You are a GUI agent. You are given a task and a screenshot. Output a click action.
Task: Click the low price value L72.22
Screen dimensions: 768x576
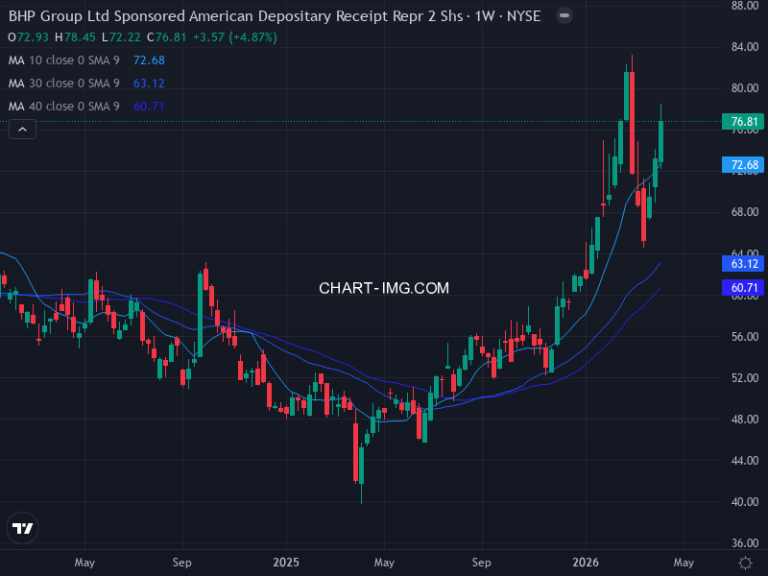(x=121, y=37)
